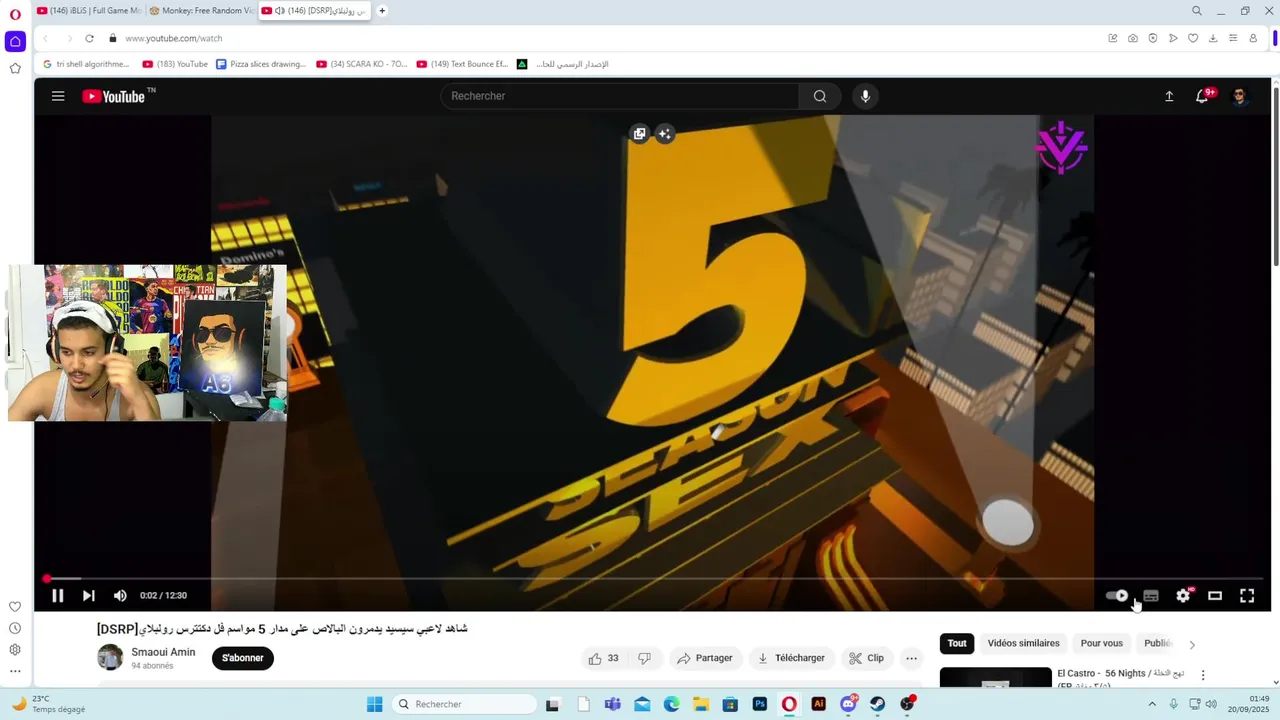This screenshot has height=720, width=1280.
Task: Switch to the iBLiS Full Game browser tab
Action: [89, 11]
